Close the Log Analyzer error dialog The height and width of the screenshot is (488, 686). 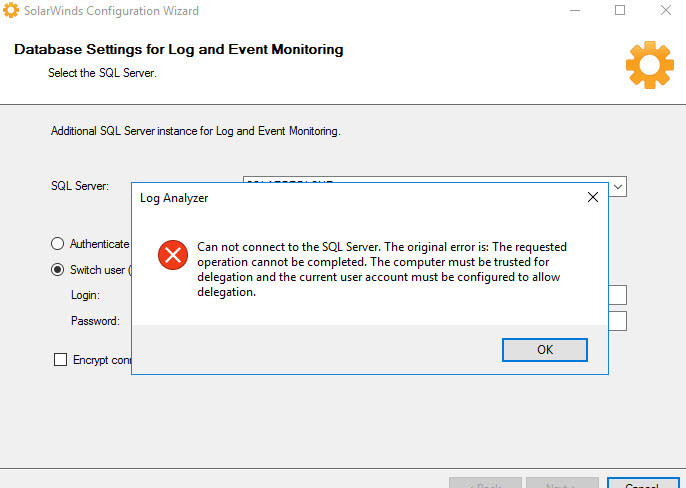click(x=593, y=197)
